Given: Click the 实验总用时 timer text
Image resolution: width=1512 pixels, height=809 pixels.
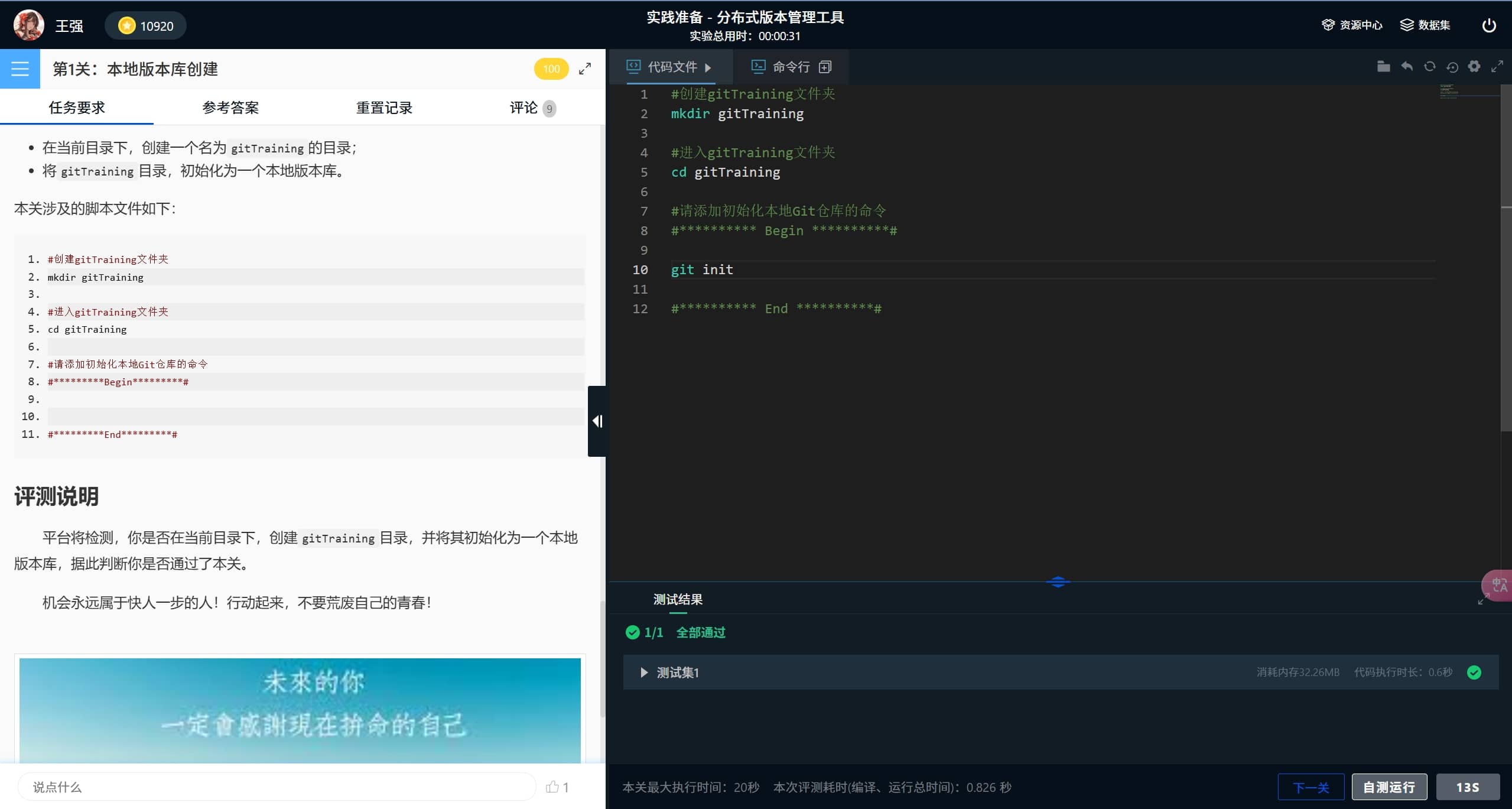Looking at the screenshot, I should point(745,36).
